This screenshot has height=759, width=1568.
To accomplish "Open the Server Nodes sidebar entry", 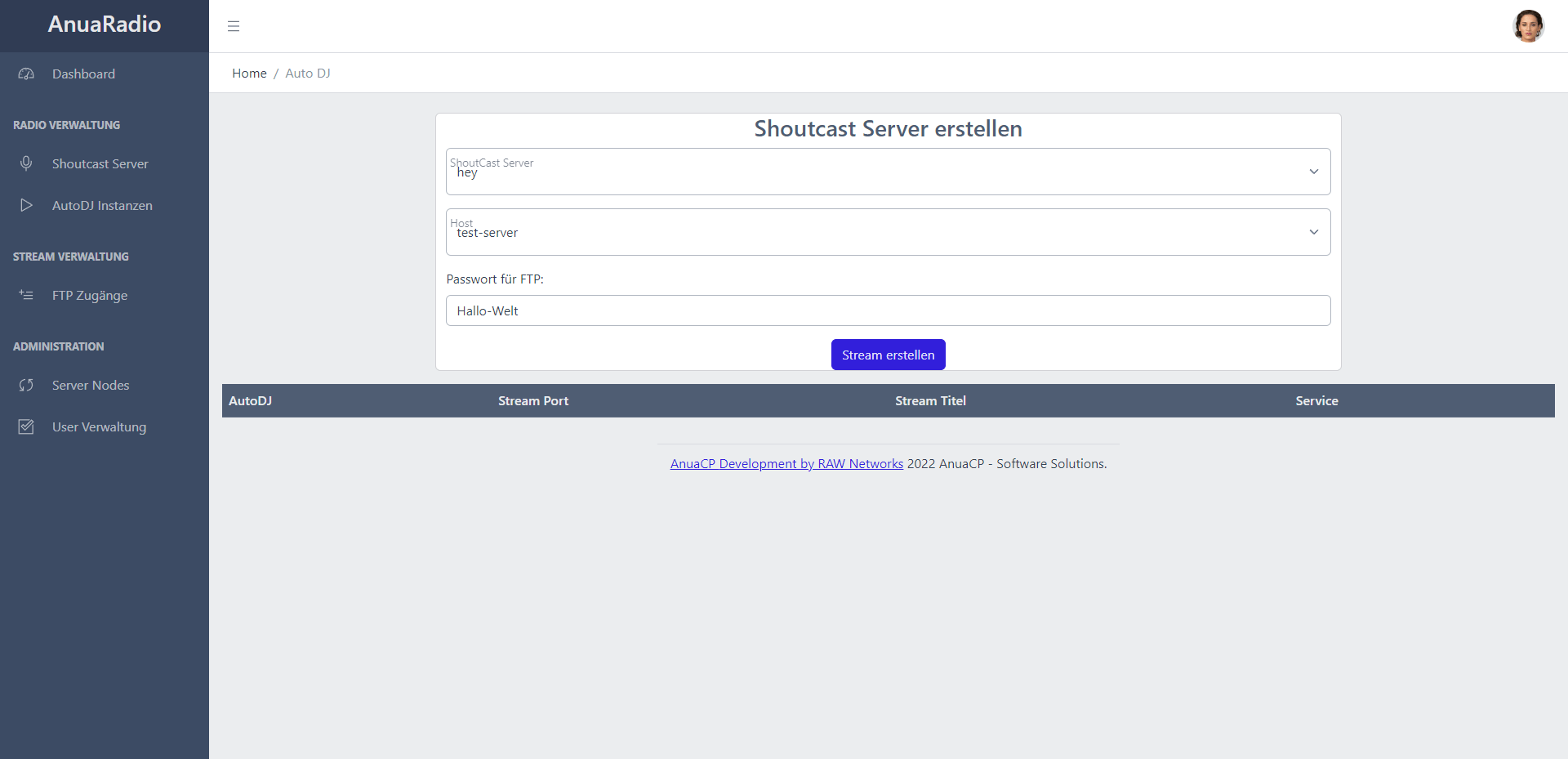I will pyautogui.click(x=105, y=385).
